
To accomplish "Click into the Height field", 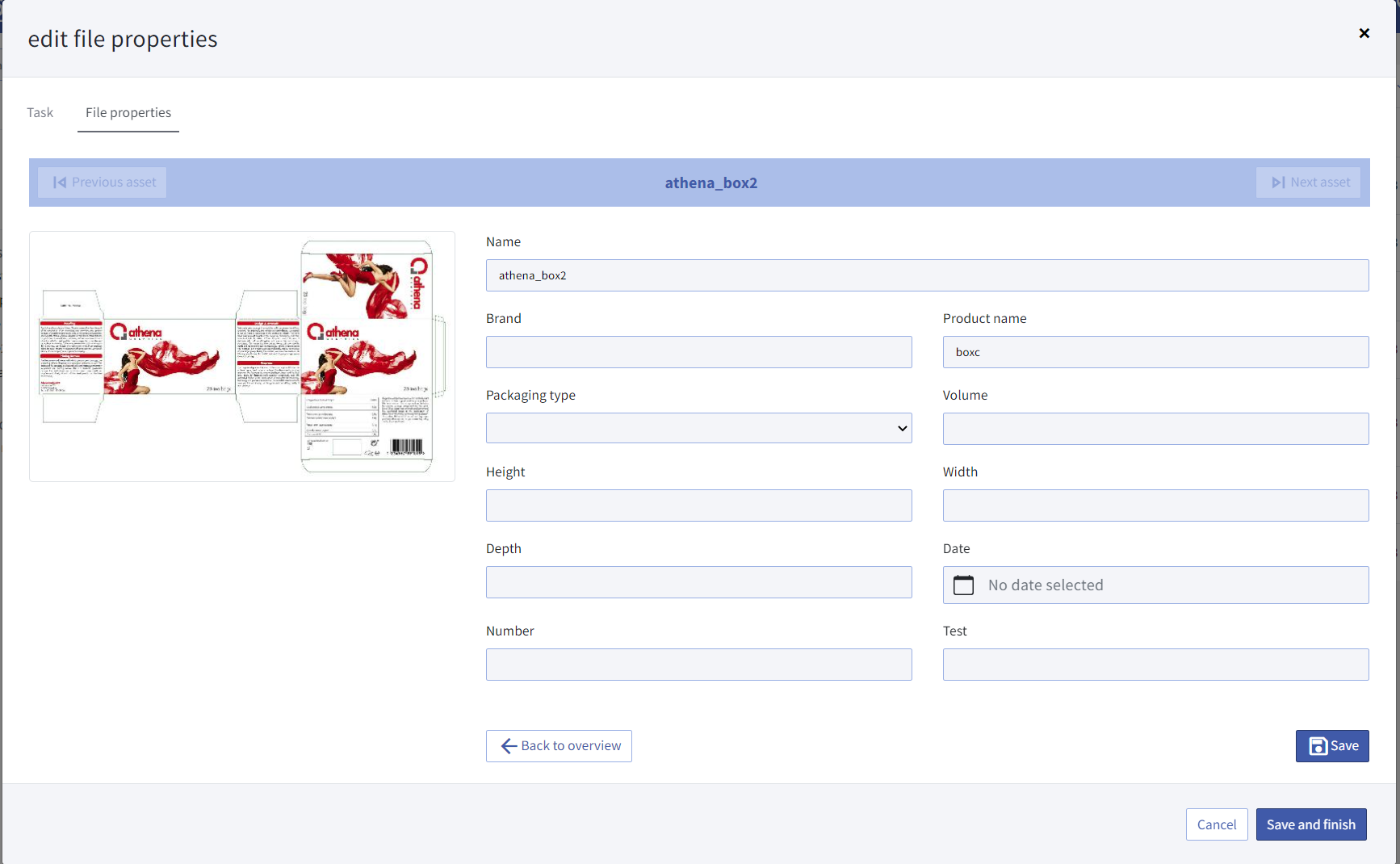I will (x=698, y=505).
